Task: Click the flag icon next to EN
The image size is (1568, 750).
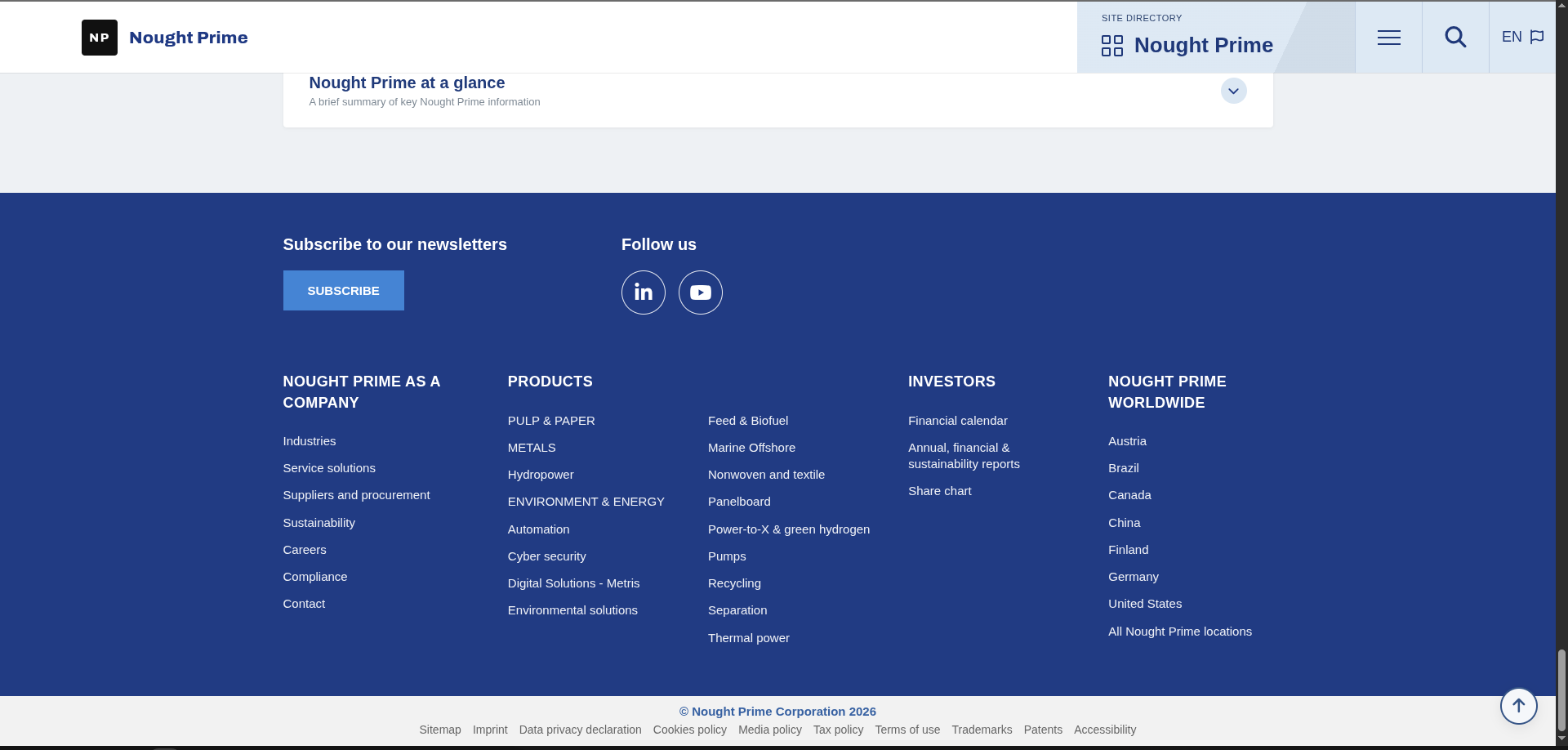Action: [1537, 38]
